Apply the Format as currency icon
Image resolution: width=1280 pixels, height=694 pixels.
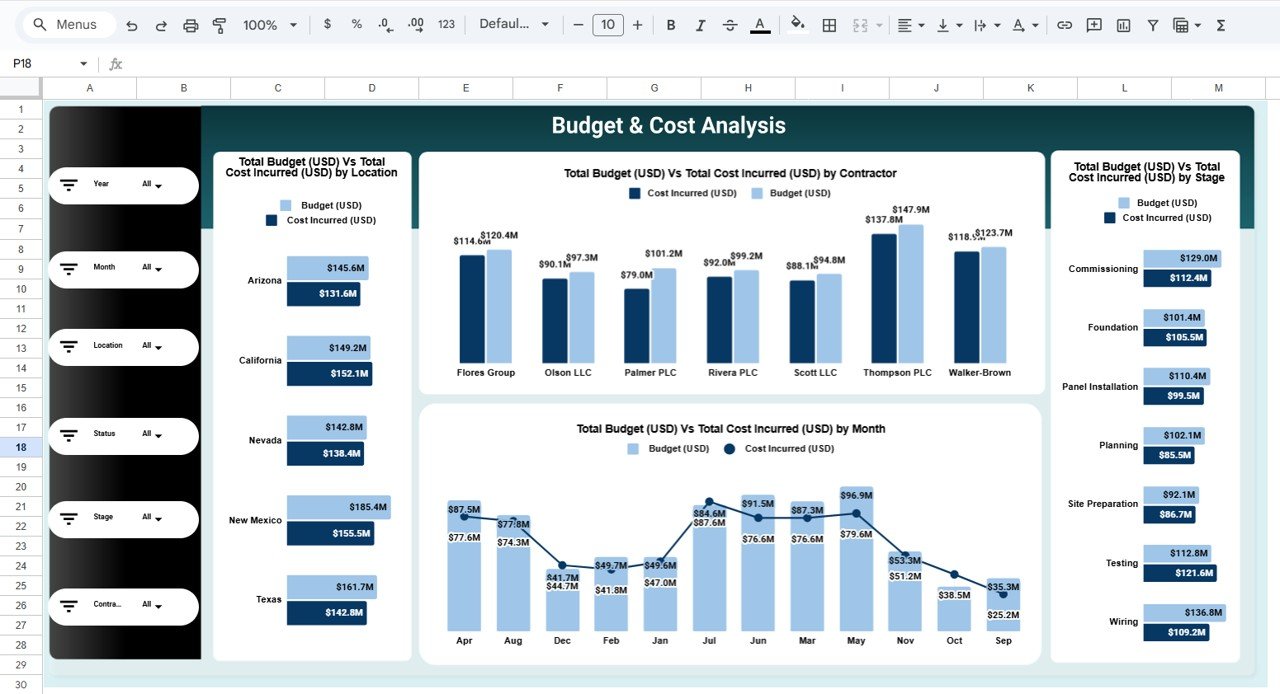[327, 24]
